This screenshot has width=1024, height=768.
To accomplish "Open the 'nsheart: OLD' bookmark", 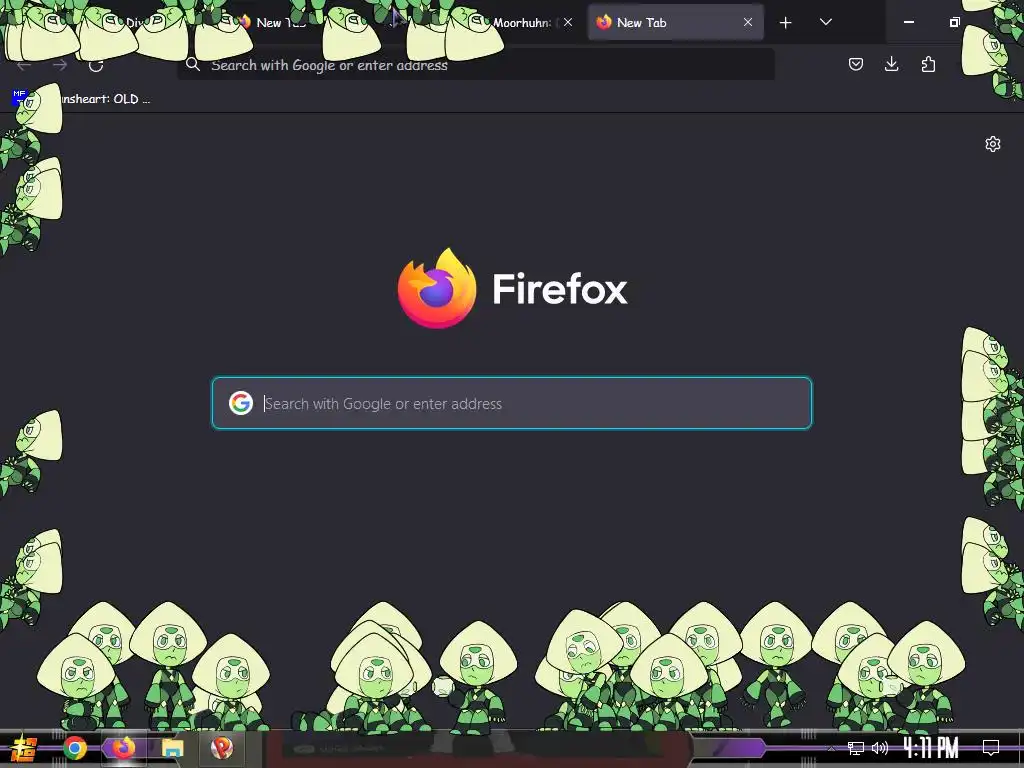I will coord(84,99).
